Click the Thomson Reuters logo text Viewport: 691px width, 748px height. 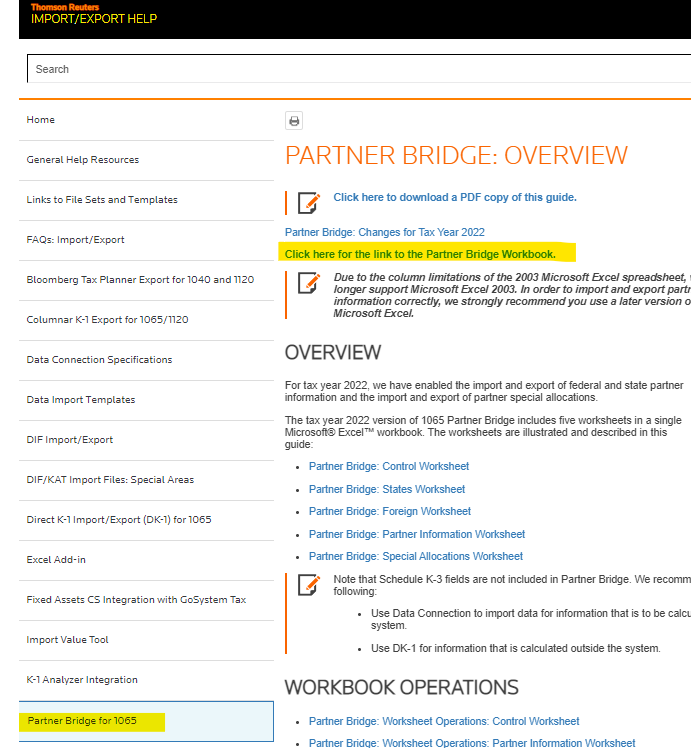click(x=65, y=7)
